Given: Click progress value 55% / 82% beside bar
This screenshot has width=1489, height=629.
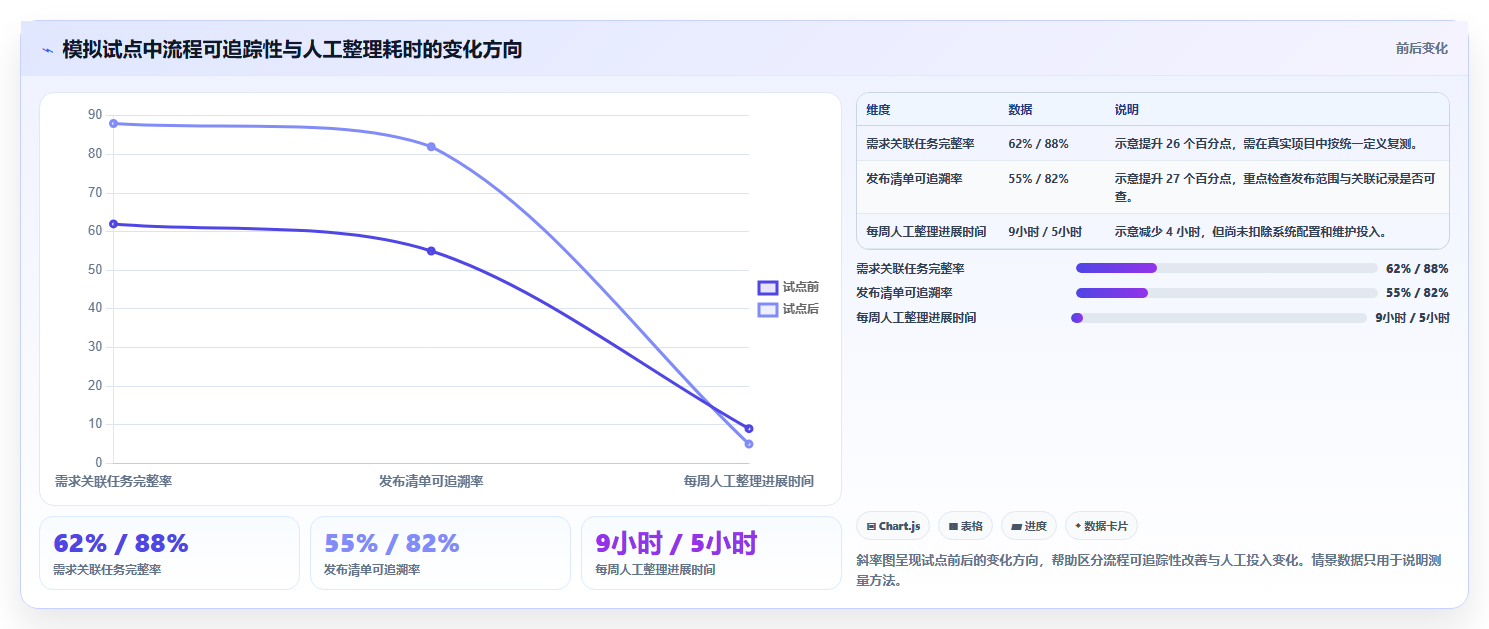Looking at the screenshot, I should [x=1417, y=293].
